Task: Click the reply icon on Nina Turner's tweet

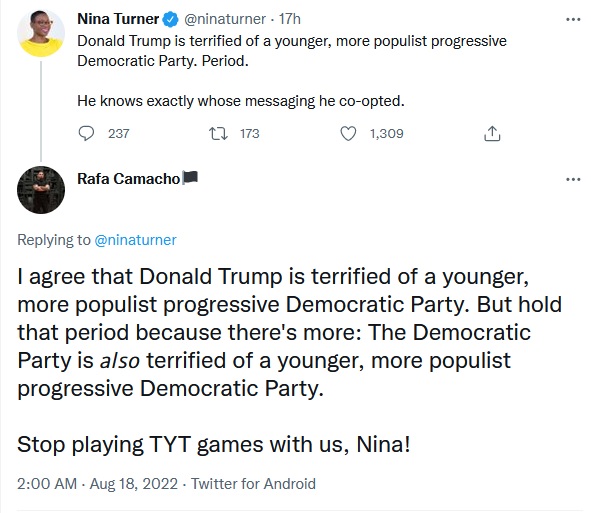Action: [86, 133]
